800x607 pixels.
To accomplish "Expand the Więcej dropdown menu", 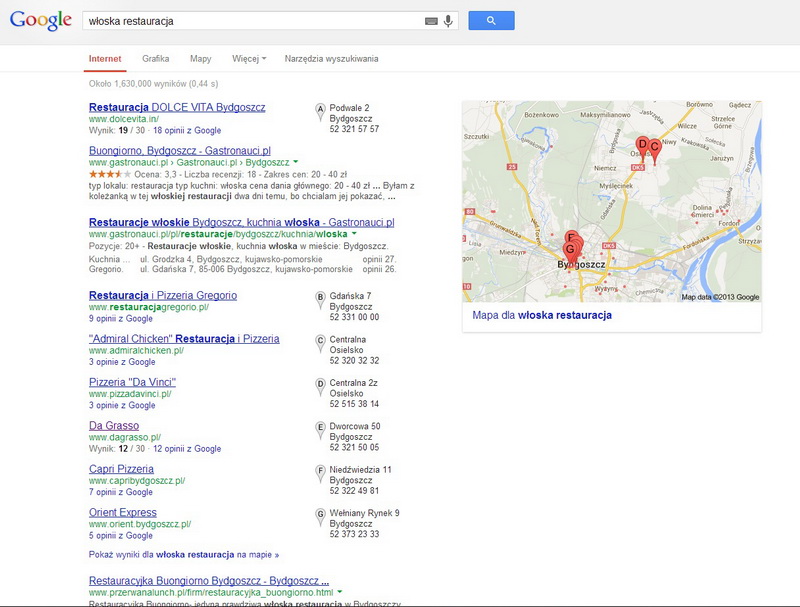I will [x=249, y=59].
